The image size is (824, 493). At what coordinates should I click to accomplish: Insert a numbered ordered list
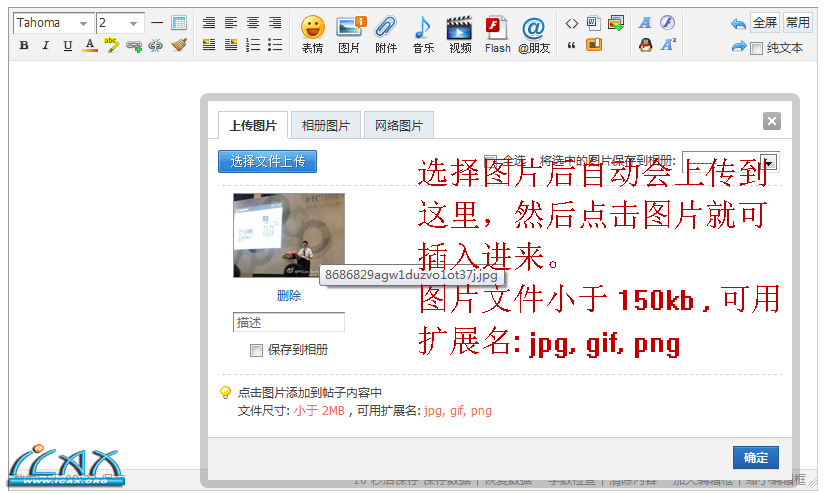pos(253,45)
